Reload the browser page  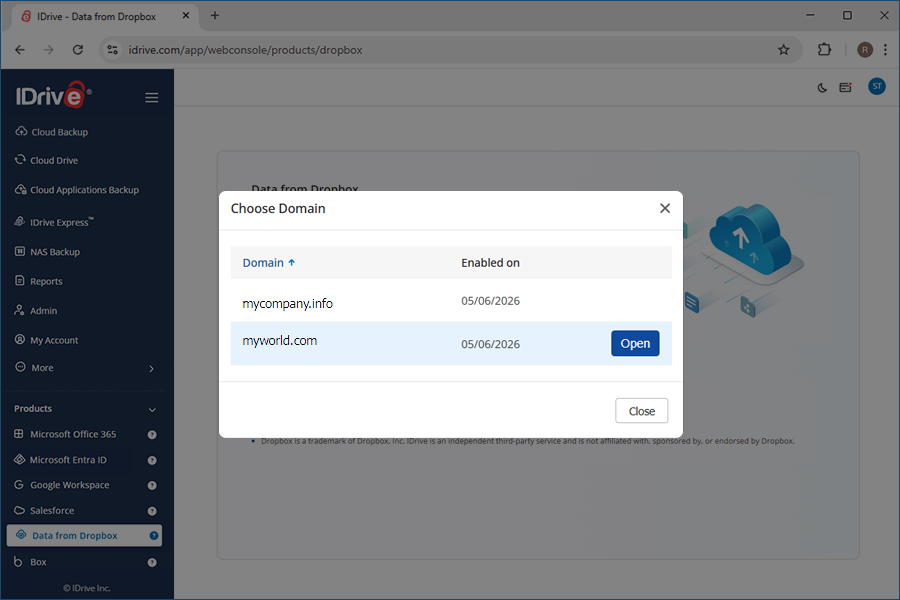[78, 50]
